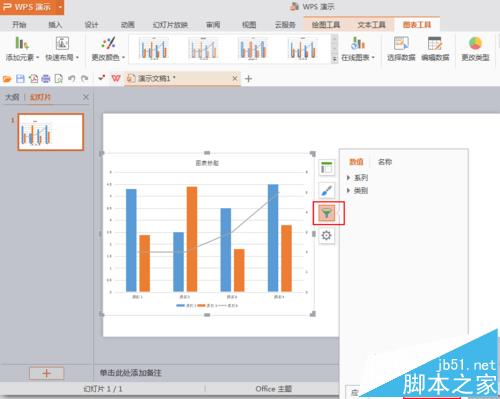Select the 图表工具 ribbon tab

click(417, 25)
